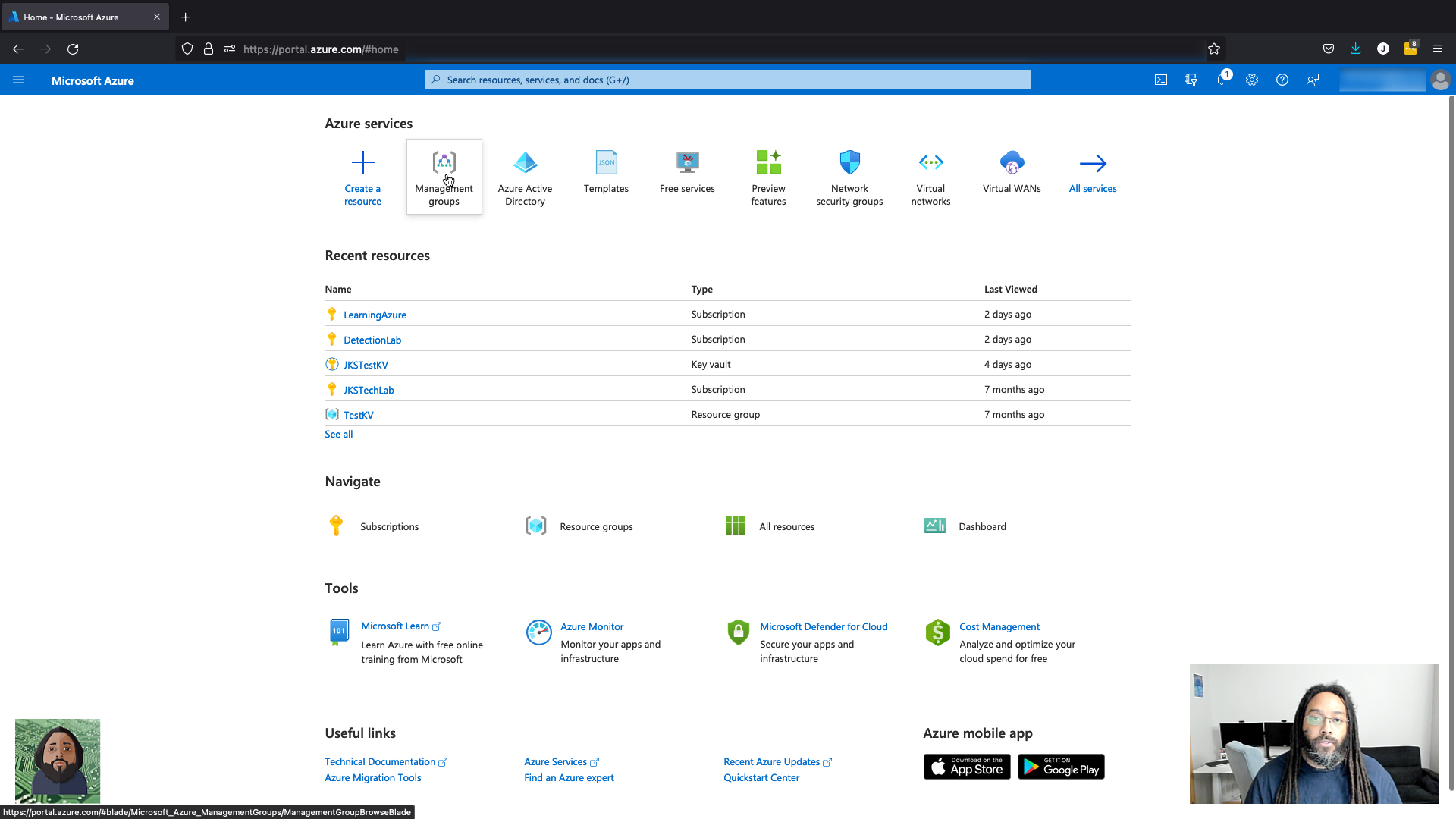Open JKSTechLab subscription
Image resolution: width=1456 pixels, height=819 pixels.
click(369, 390)
